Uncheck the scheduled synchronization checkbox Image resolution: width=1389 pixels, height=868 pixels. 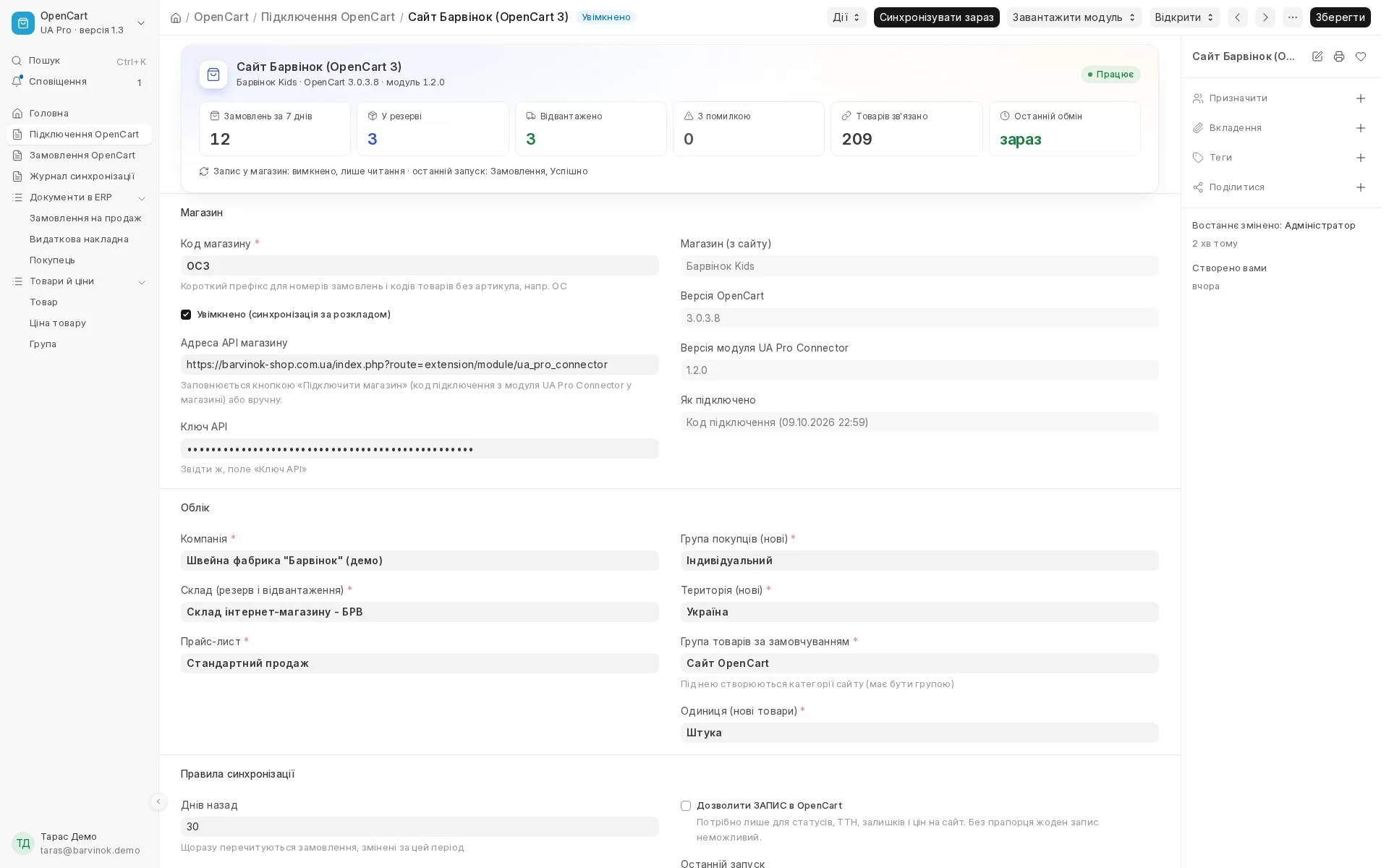pyautogui.click(x=186, y=315)
